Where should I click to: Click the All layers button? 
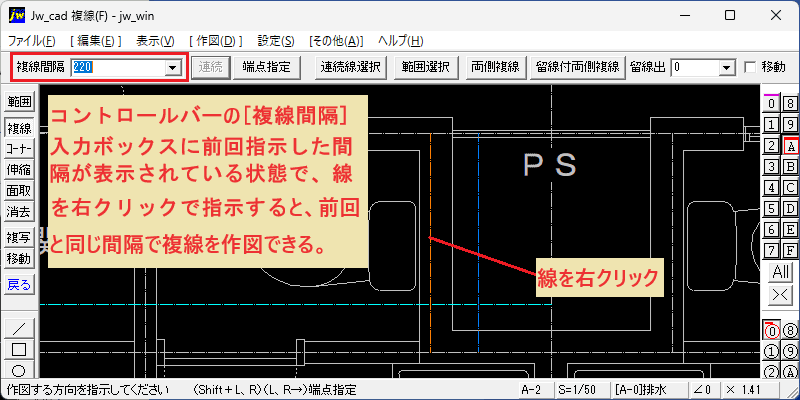point(781,272)
